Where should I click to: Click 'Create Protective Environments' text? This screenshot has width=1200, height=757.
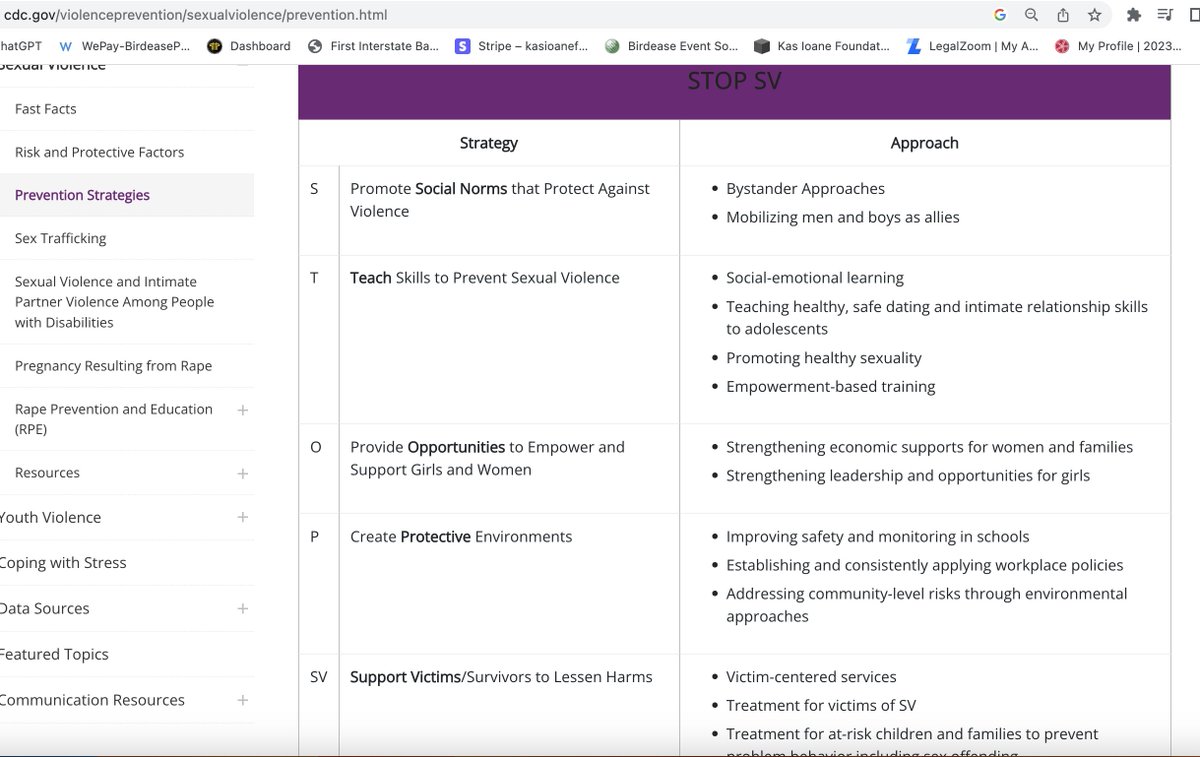click(461, 537)
